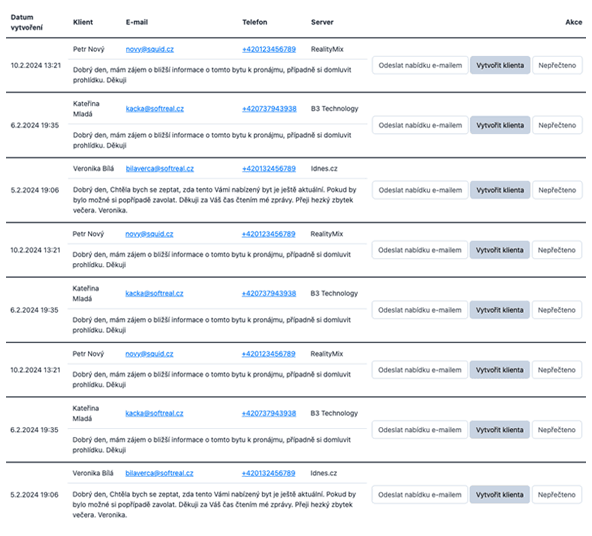The width and height of the screenshot is (592, 536).
Task: Toggle 'Nepřečteno' for first Kateřina Mladá entry
Action: click(557, 125)
